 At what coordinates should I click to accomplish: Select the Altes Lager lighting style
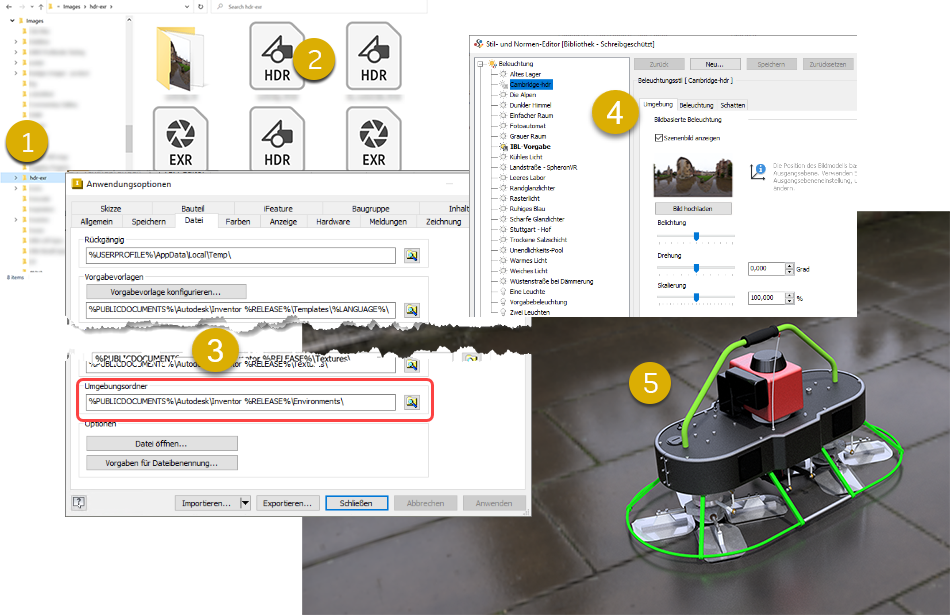tap(525, 74)
